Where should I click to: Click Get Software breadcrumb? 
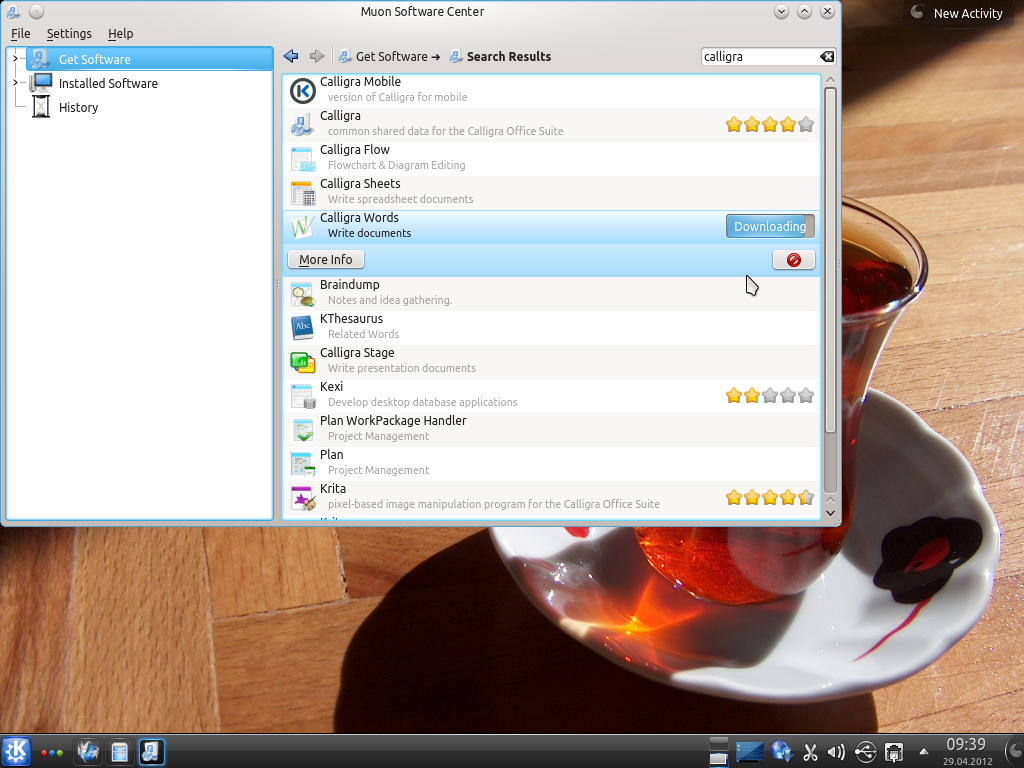click(390, 57)
